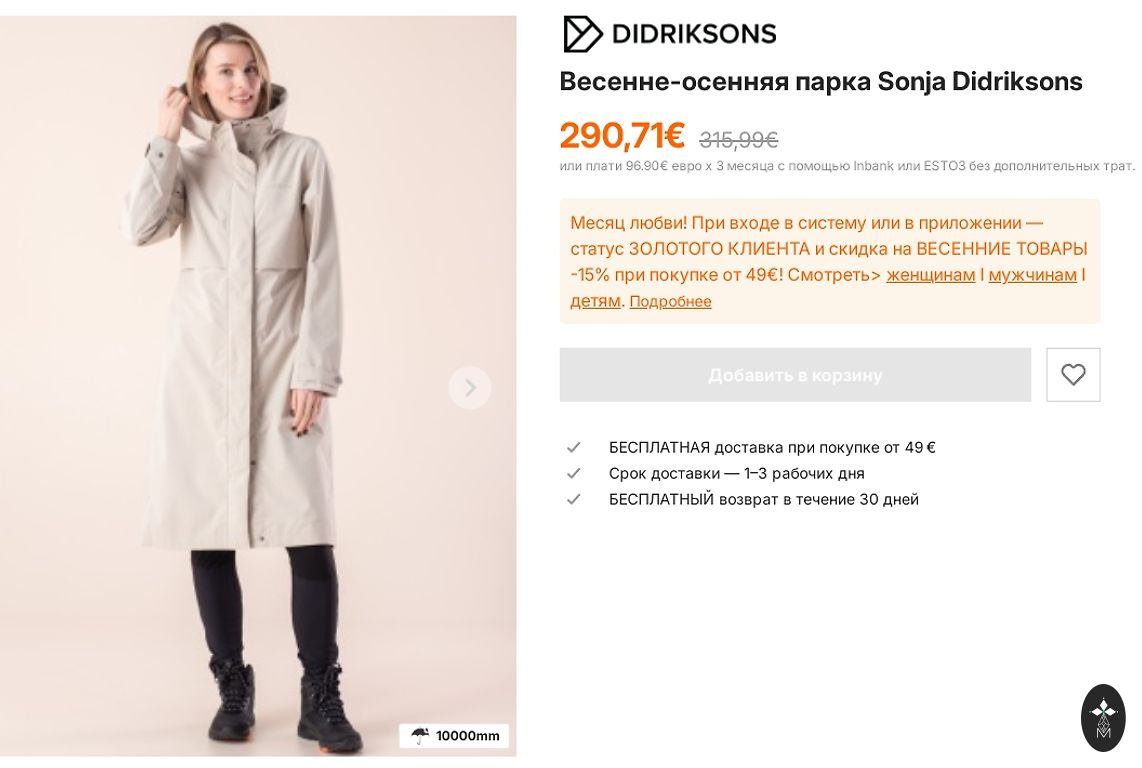Click the 10000mm label on the photo
This screenshot has height=768, width=1142.
tap(467, 736)
